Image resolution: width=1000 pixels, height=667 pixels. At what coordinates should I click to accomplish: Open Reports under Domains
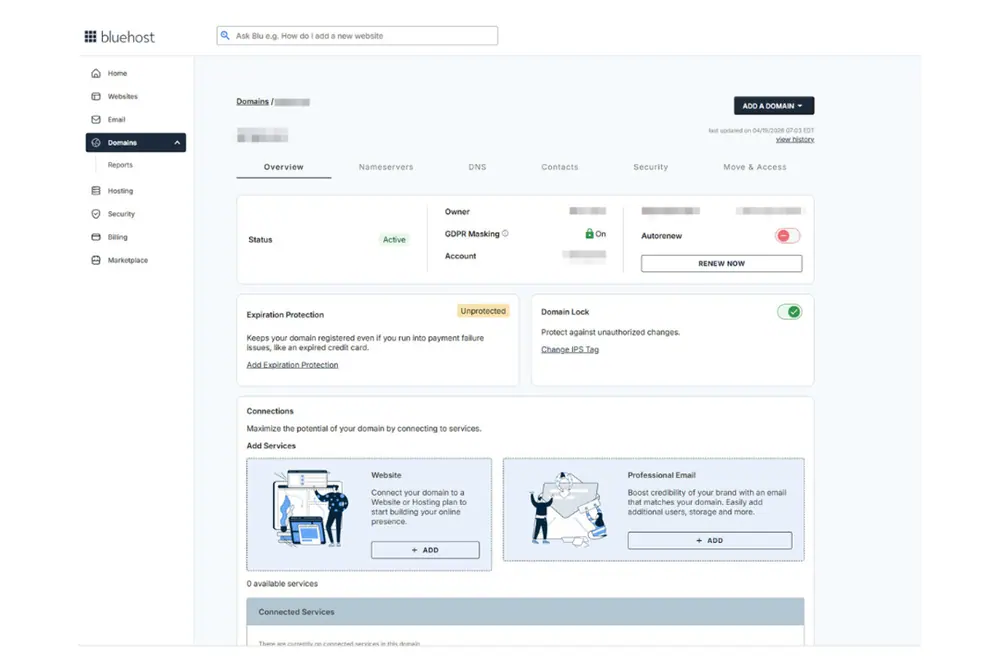tap(120, 165)
